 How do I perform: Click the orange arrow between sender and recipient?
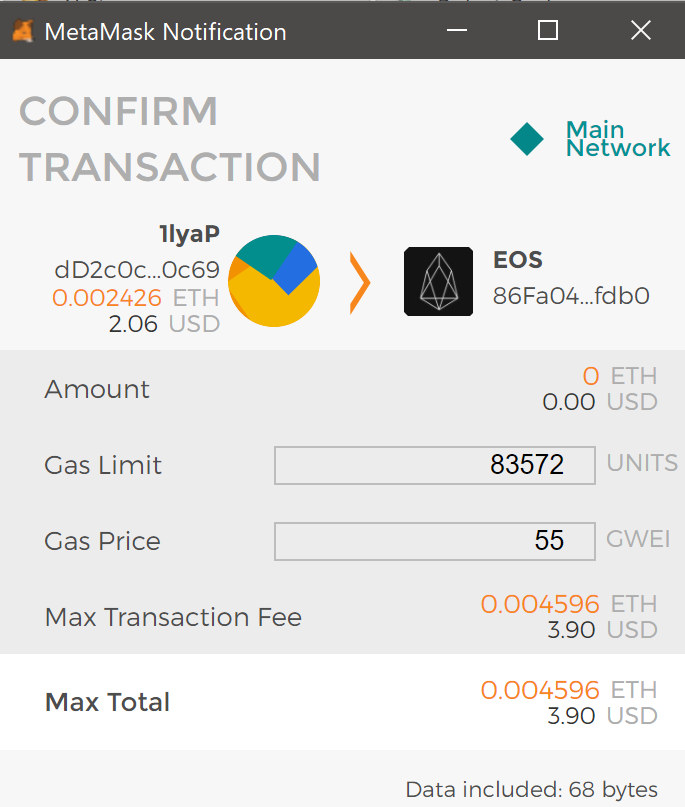(x=360, y=283)
